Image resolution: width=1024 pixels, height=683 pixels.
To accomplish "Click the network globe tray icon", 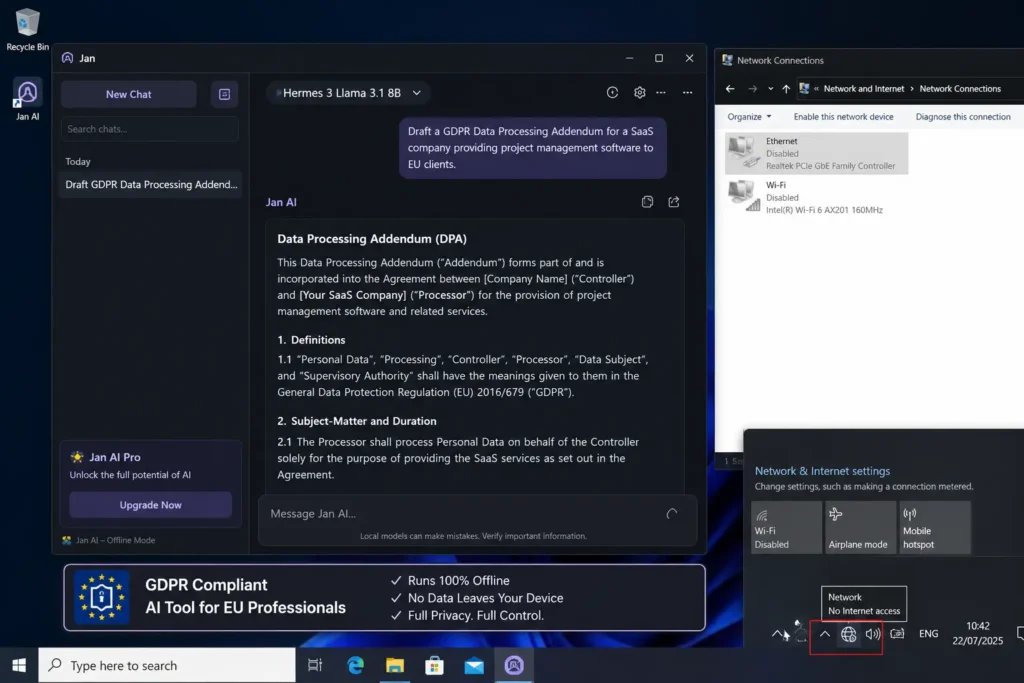I will (848, 633).
